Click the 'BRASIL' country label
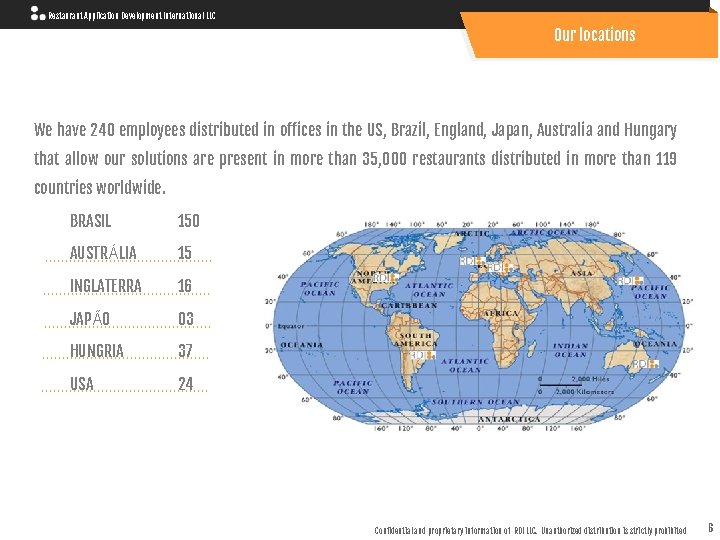 [90, 221]
